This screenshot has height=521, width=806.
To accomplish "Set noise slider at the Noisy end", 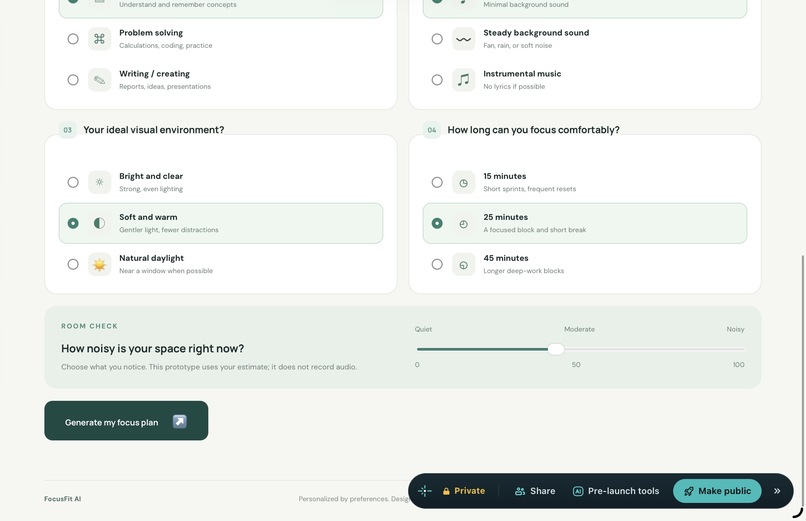I will coord(744,349).
